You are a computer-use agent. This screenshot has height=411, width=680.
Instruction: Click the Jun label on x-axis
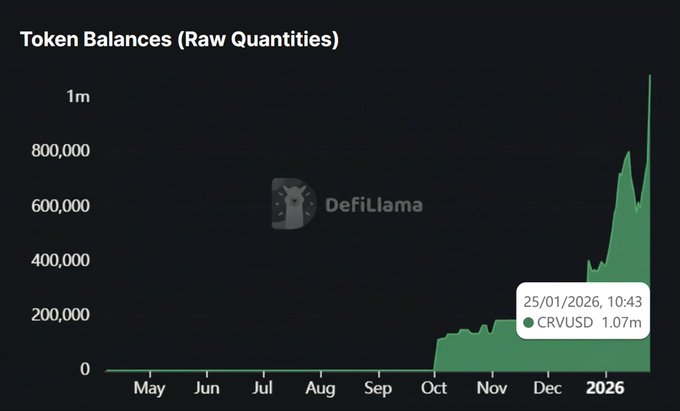point(206,387)
